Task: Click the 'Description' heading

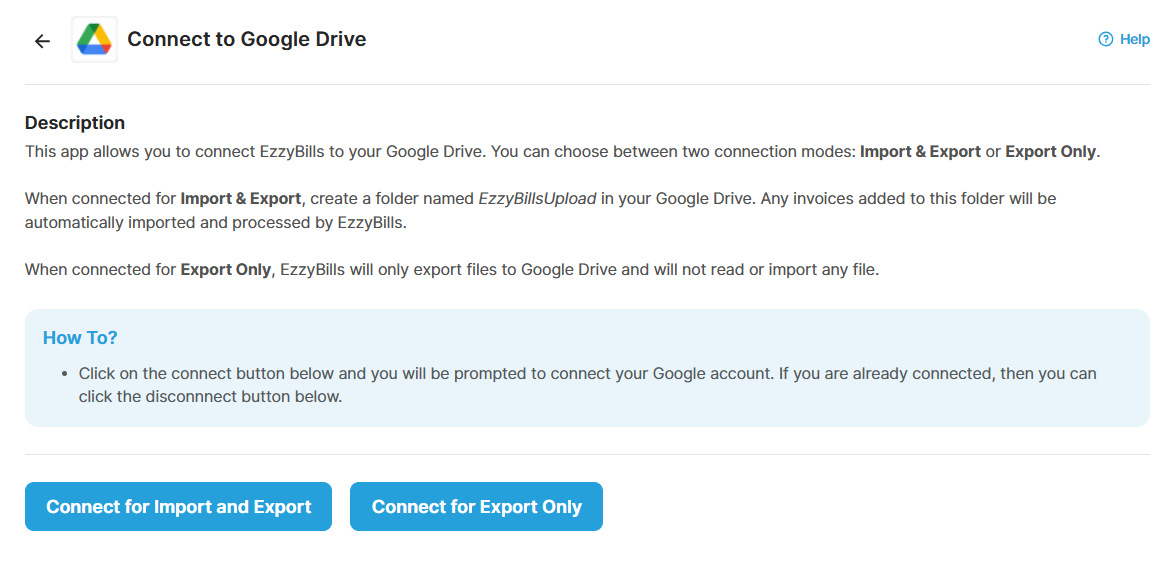Action: point(75,123)
